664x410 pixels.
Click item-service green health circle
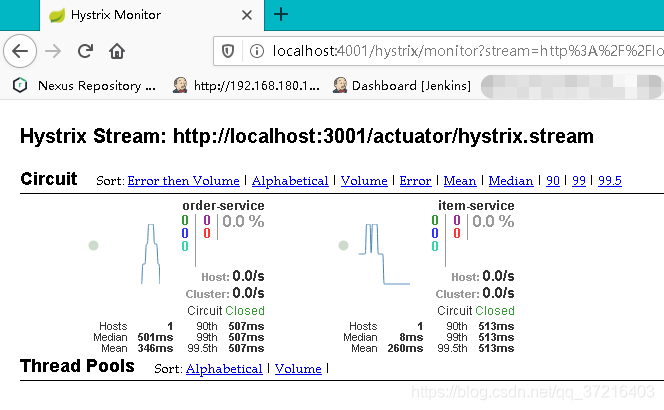point(343,245)
